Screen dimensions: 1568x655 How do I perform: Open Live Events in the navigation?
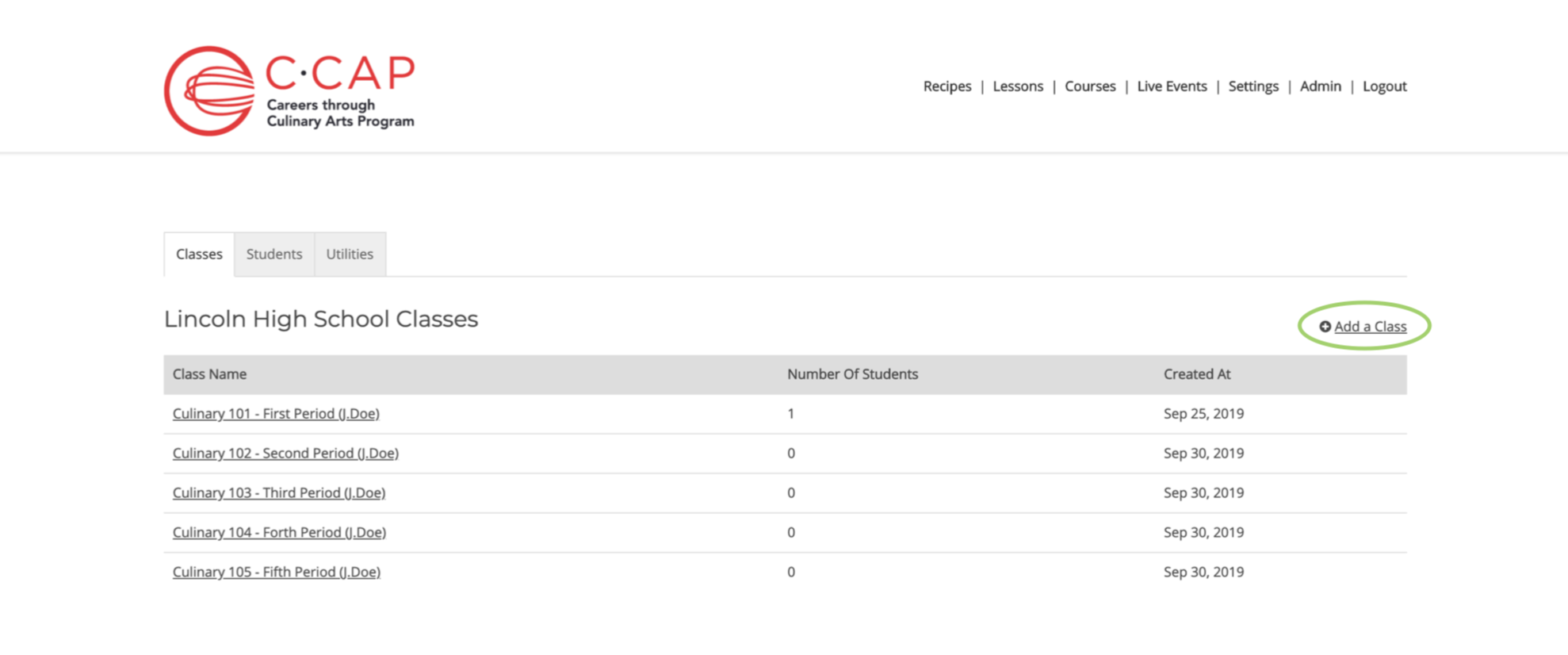click(x=1172, y=86)
